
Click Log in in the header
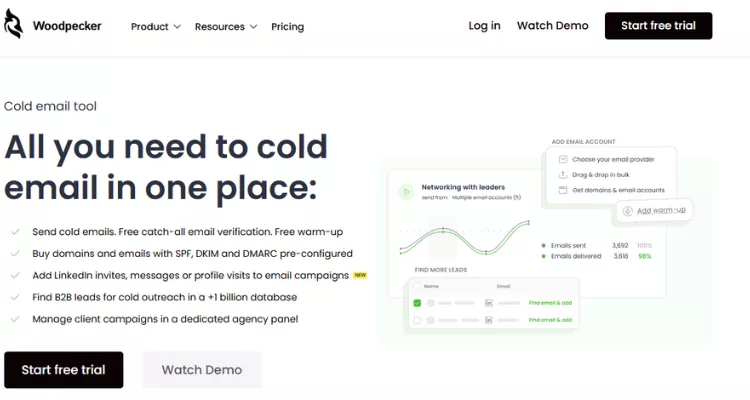484,26
